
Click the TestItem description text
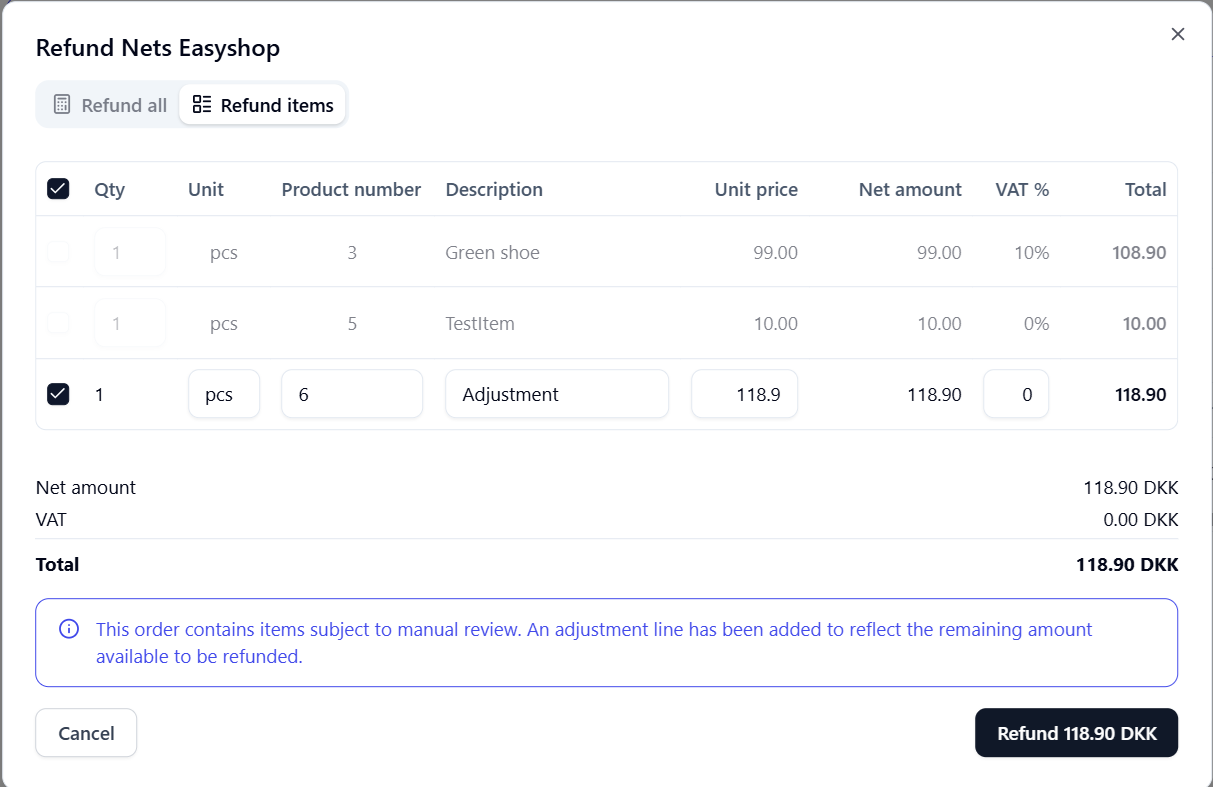(480, 323)
